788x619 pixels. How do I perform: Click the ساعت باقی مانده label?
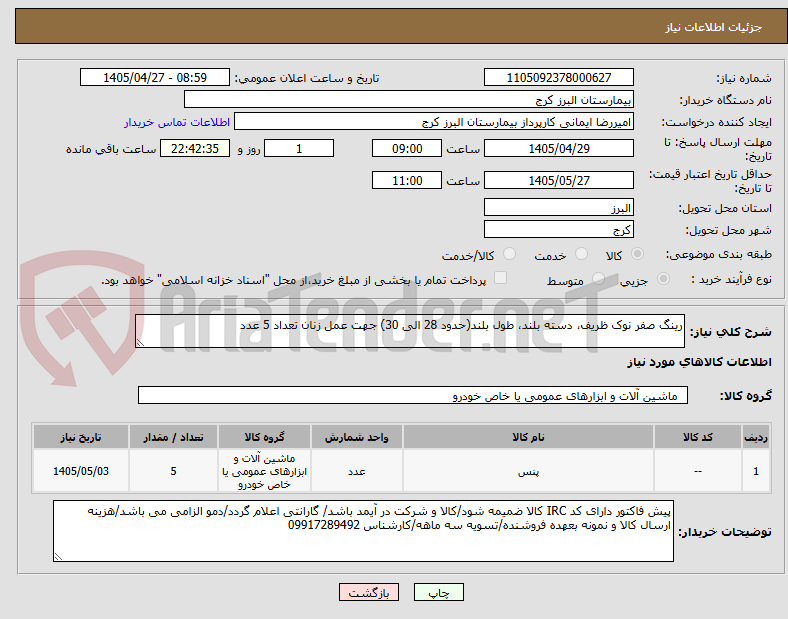click(111, 149)
